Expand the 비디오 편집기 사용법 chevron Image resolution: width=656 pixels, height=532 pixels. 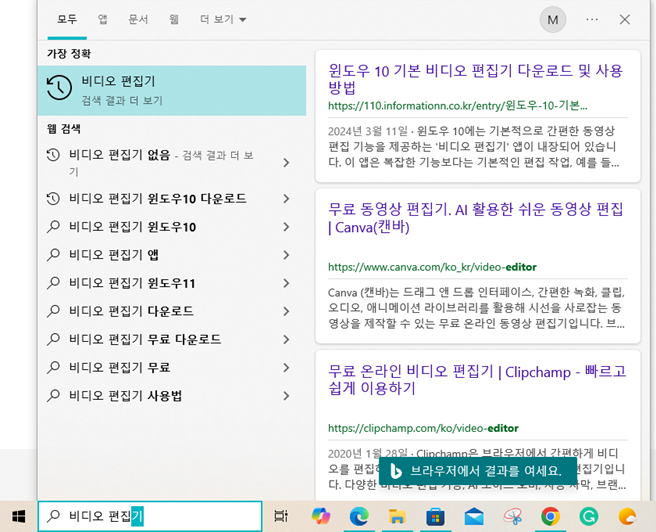click(286, 396)
